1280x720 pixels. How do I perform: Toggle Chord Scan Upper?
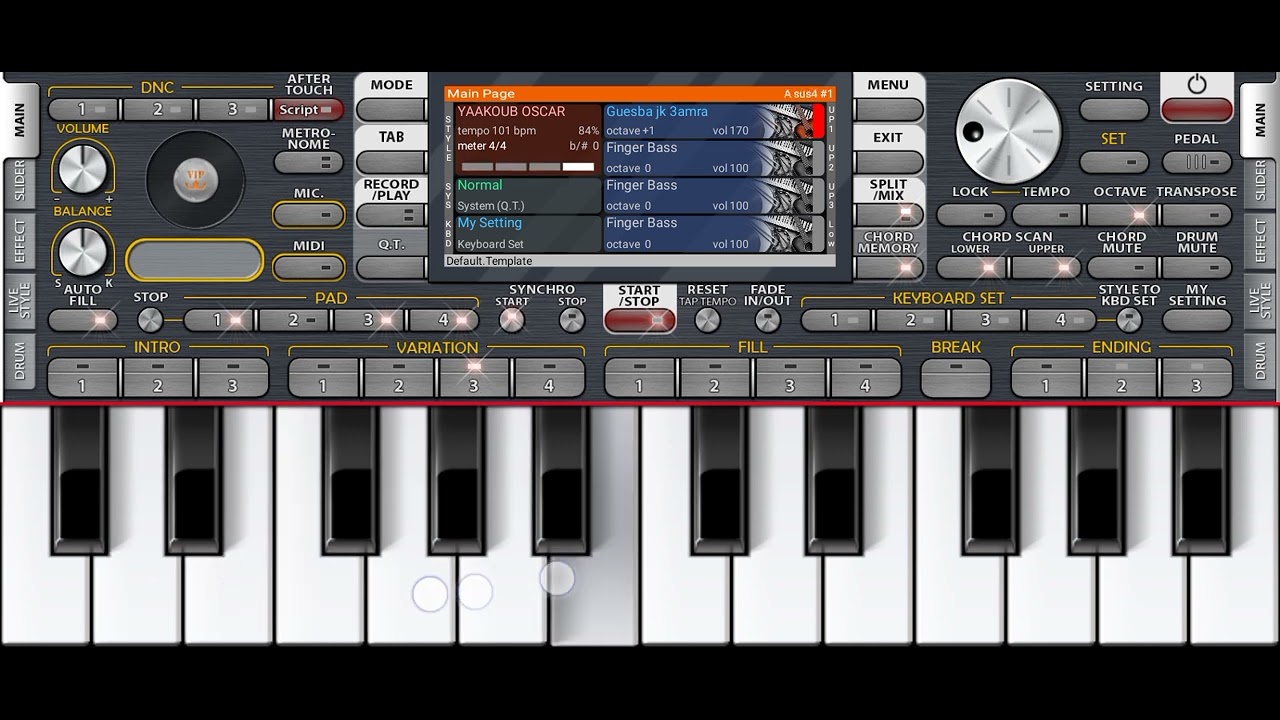pos(1046,267)
